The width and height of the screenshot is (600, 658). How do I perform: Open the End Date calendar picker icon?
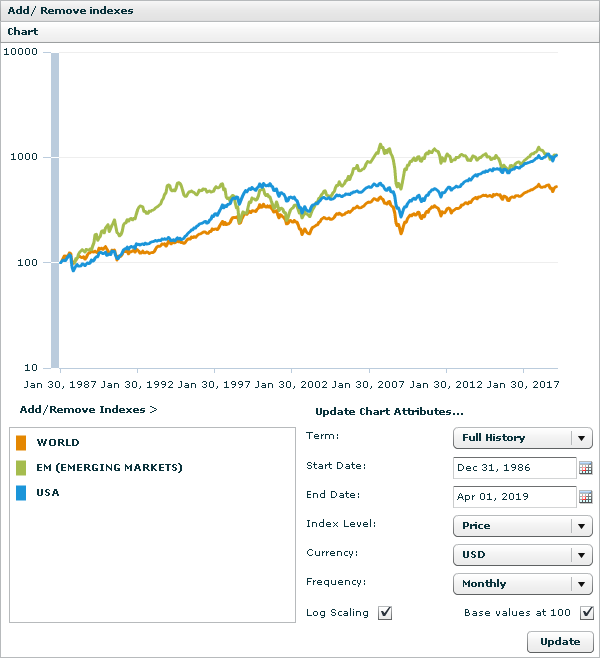coord(586,497)
